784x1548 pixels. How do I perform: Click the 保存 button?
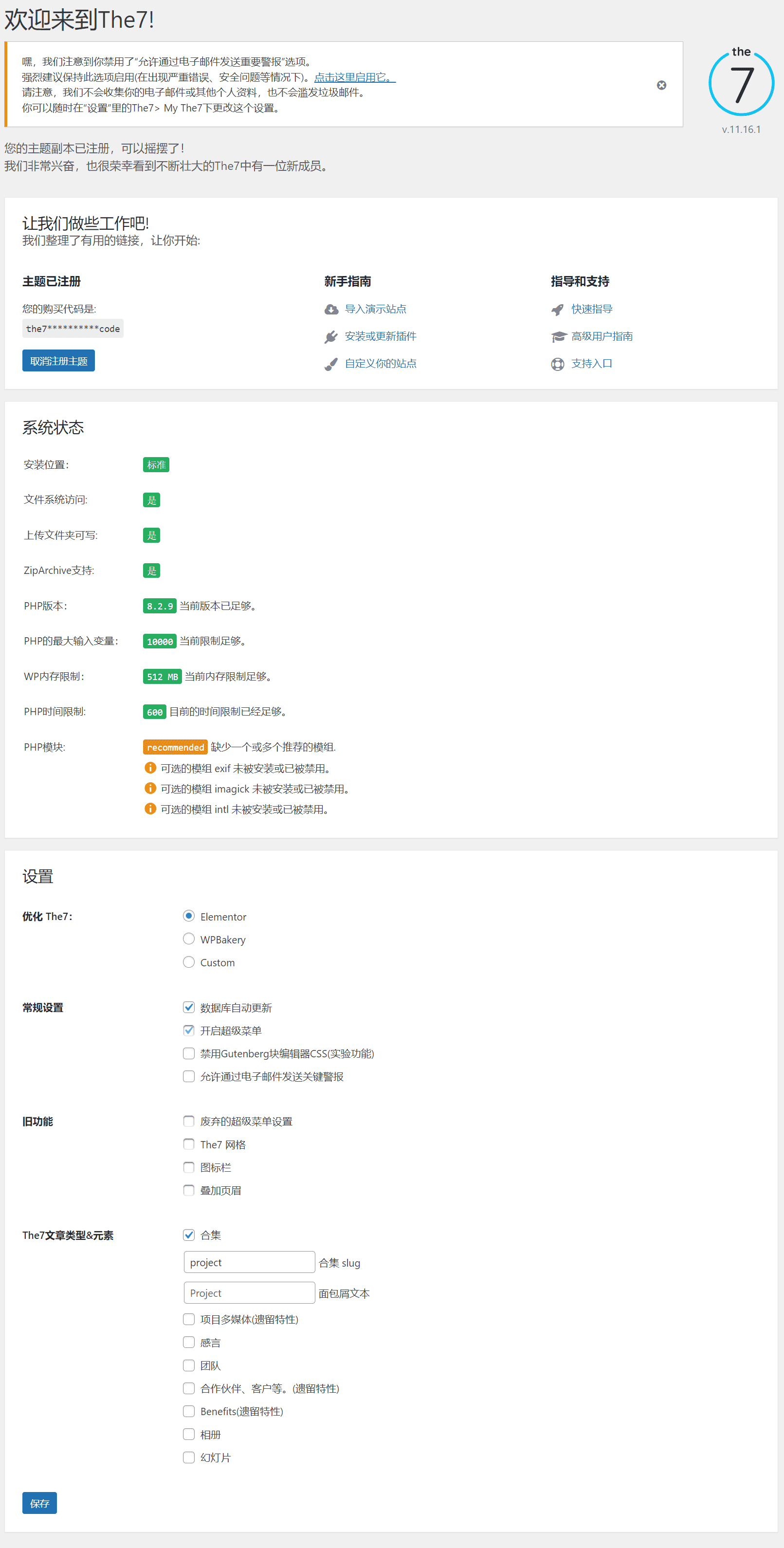pyautogui.click(x=39, y=1503)
